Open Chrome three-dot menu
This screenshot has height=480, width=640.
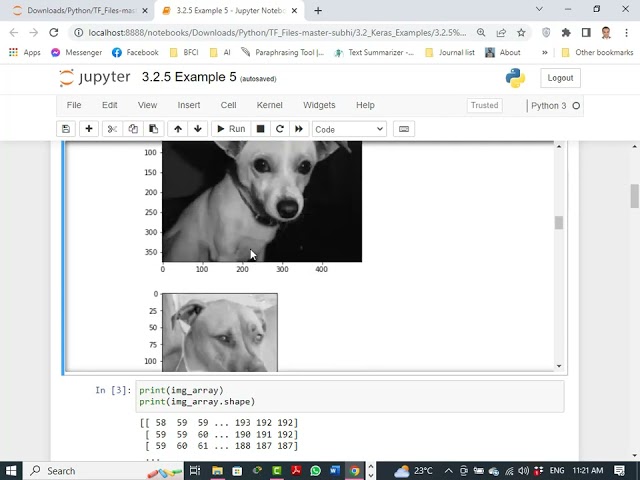[626, 33]
